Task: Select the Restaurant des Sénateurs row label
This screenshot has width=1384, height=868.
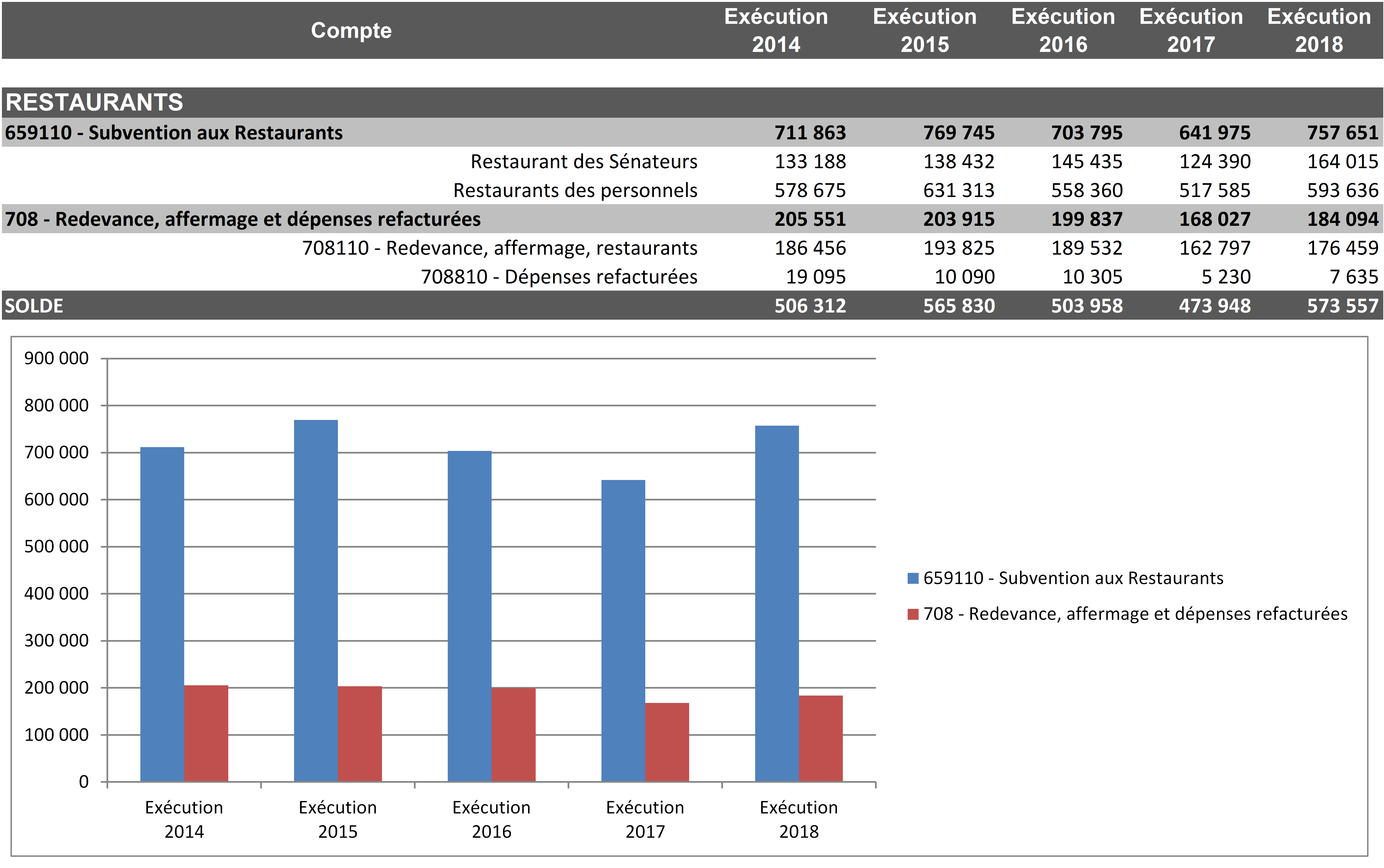Action: [584, 162]
